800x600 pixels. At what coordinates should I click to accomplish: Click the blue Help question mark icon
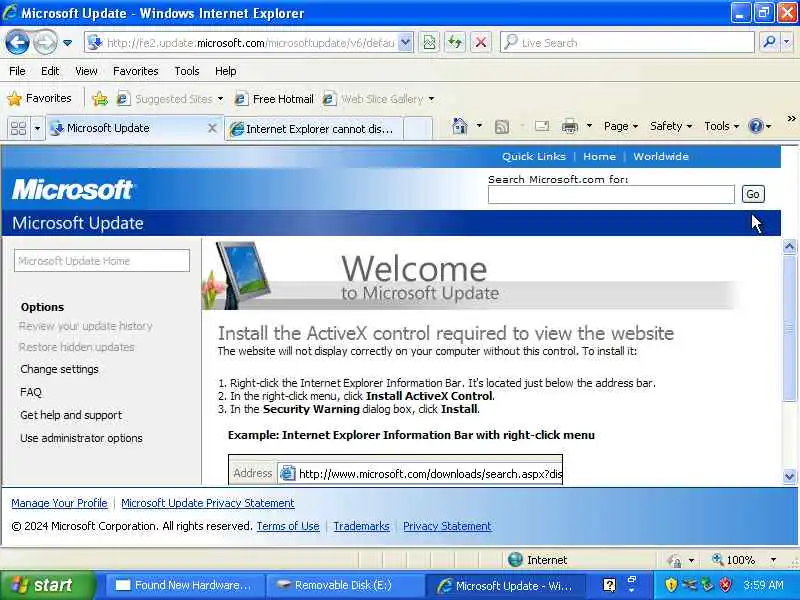756,126
